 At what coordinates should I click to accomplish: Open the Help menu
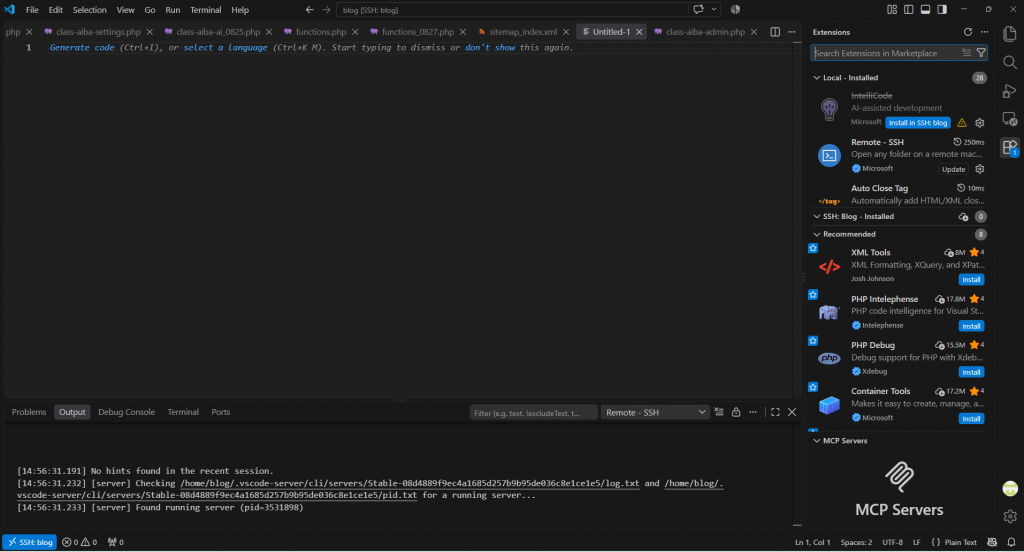(240, 10)
